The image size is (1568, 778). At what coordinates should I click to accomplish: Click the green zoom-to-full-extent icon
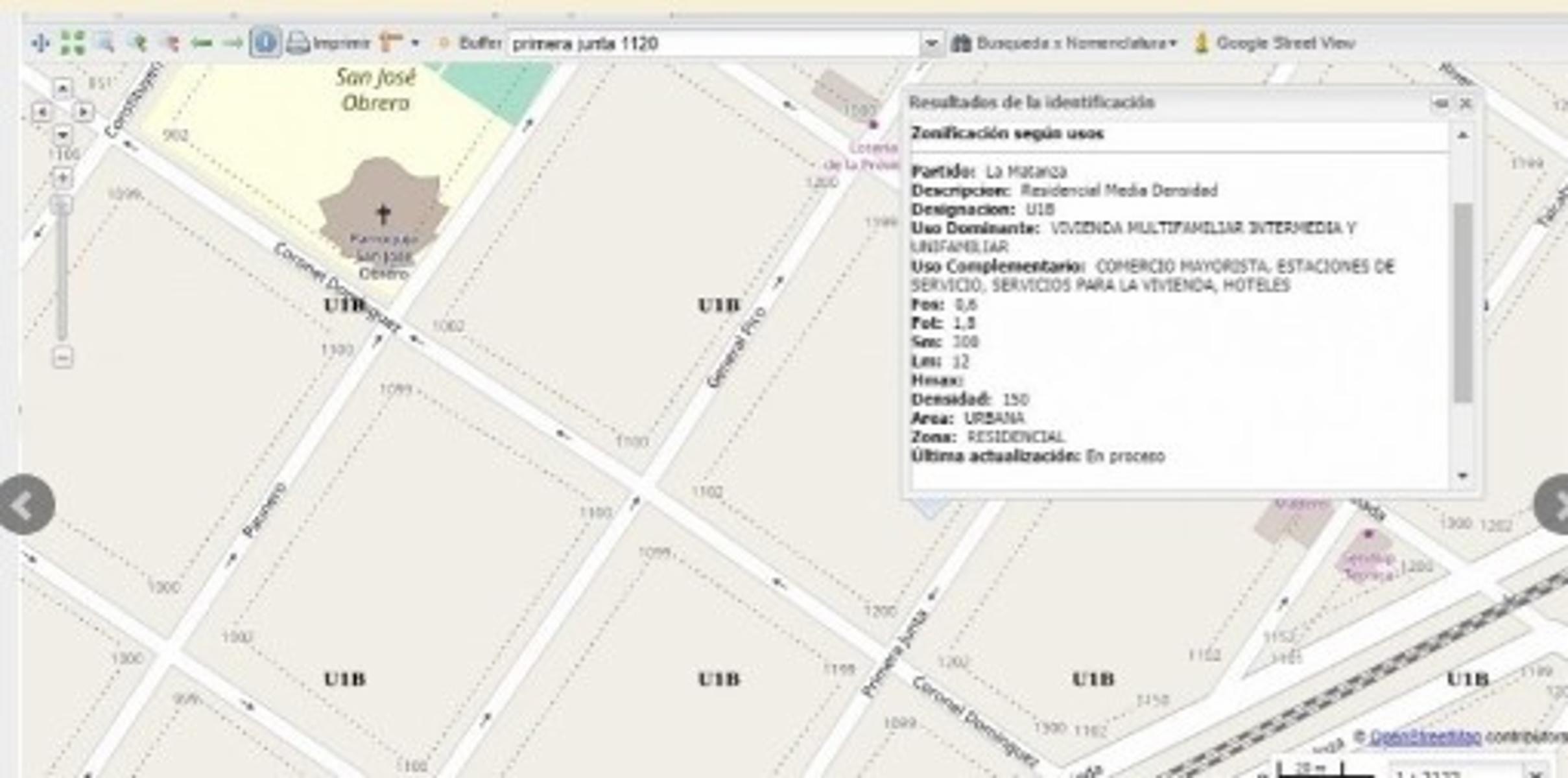(72, 43)
